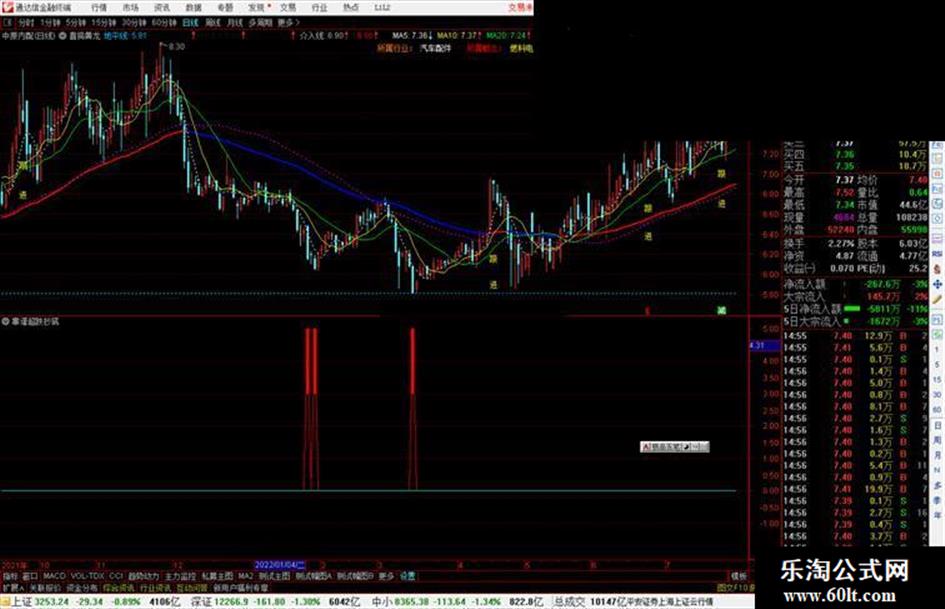Click the 交易 button in the top bar

pyautogui.click(x=520, y=8)
